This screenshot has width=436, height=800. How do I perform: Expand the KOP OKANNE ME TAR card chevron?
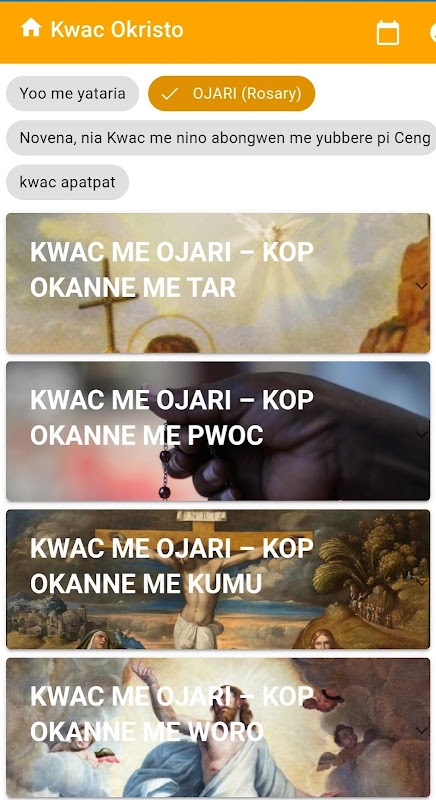coord(421,286)
